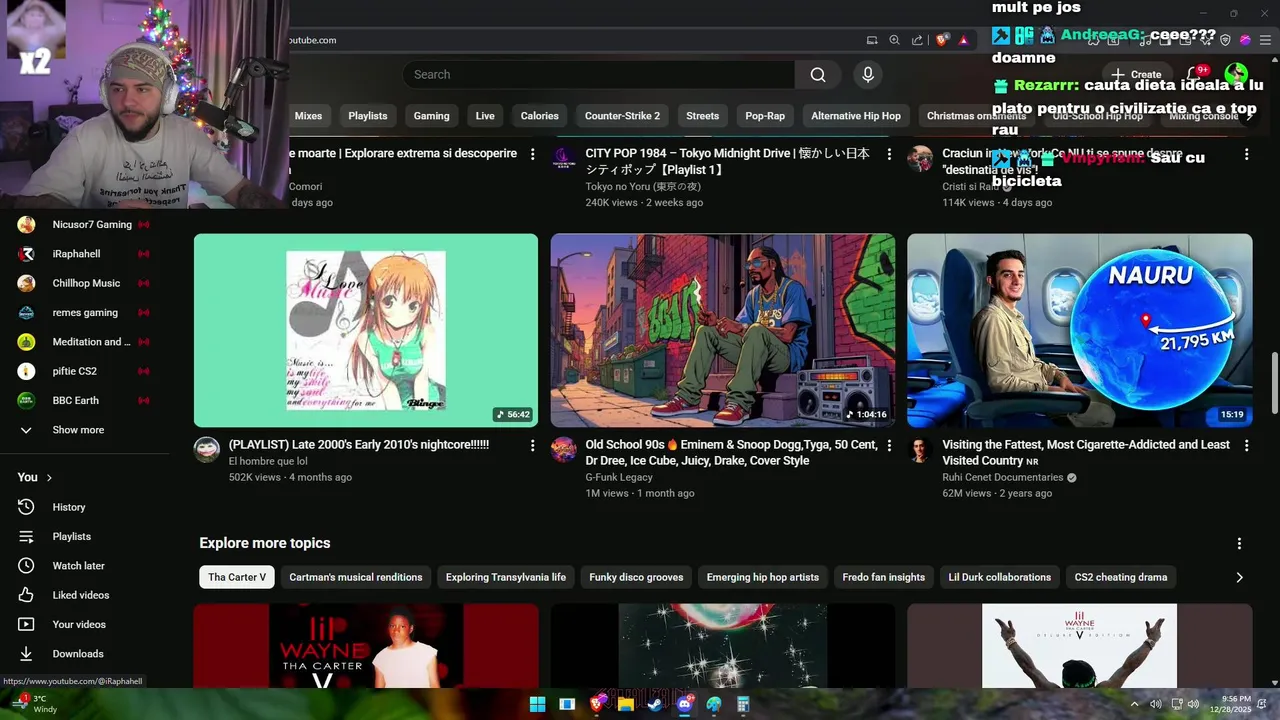
Task: Open G-Funk Legacy channel avatar
Action: click(564, 449)
